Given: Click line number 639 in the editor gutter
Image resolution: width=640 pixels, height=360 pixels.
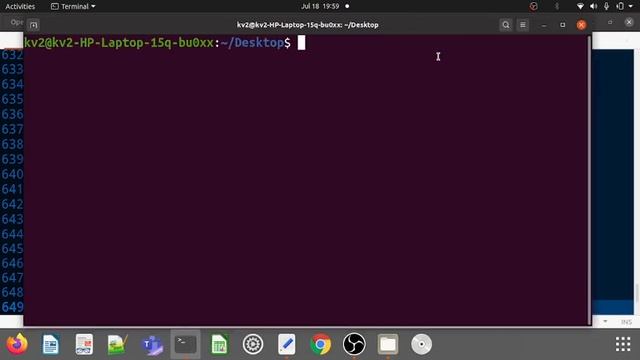Looking at the screenshot, I should pos(12,159).
